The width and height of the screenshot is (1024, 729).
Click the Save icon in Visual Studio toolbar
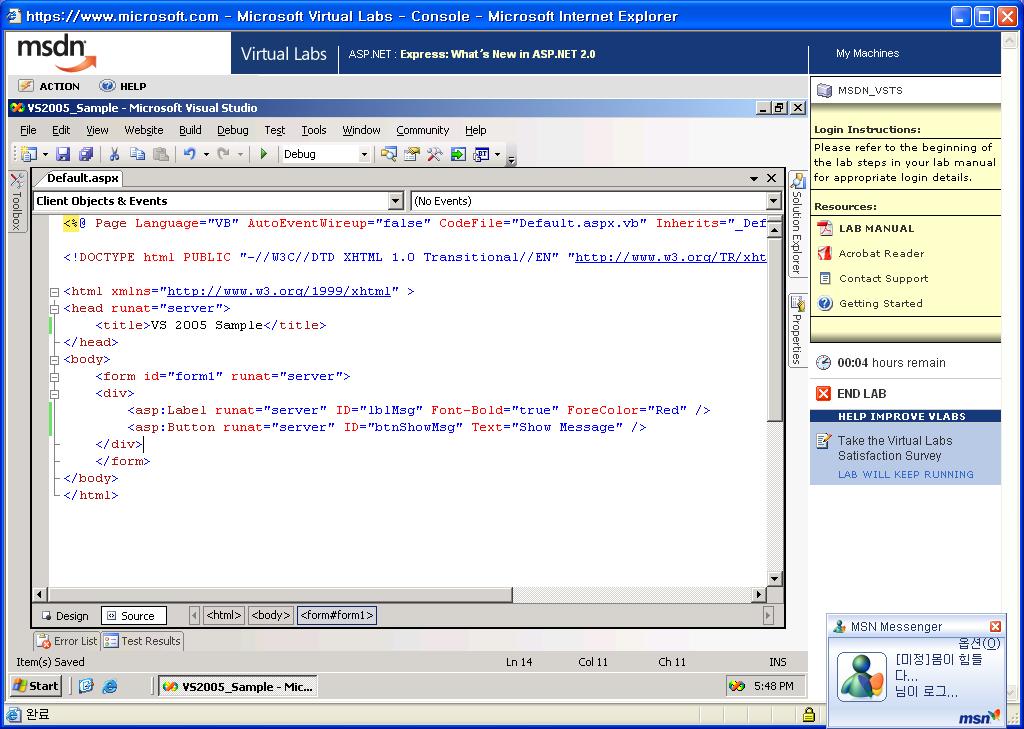(x=63, y=154)
